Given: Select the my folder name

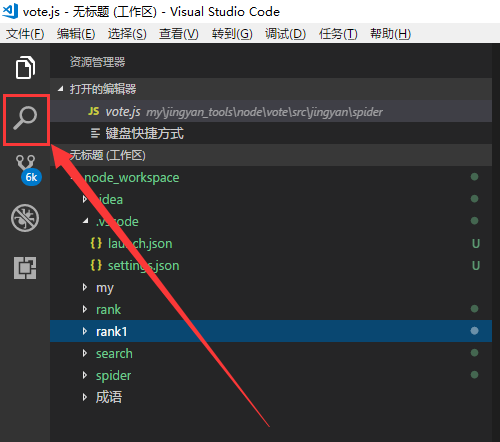Looking at the screenshot, I should (105, 288).
